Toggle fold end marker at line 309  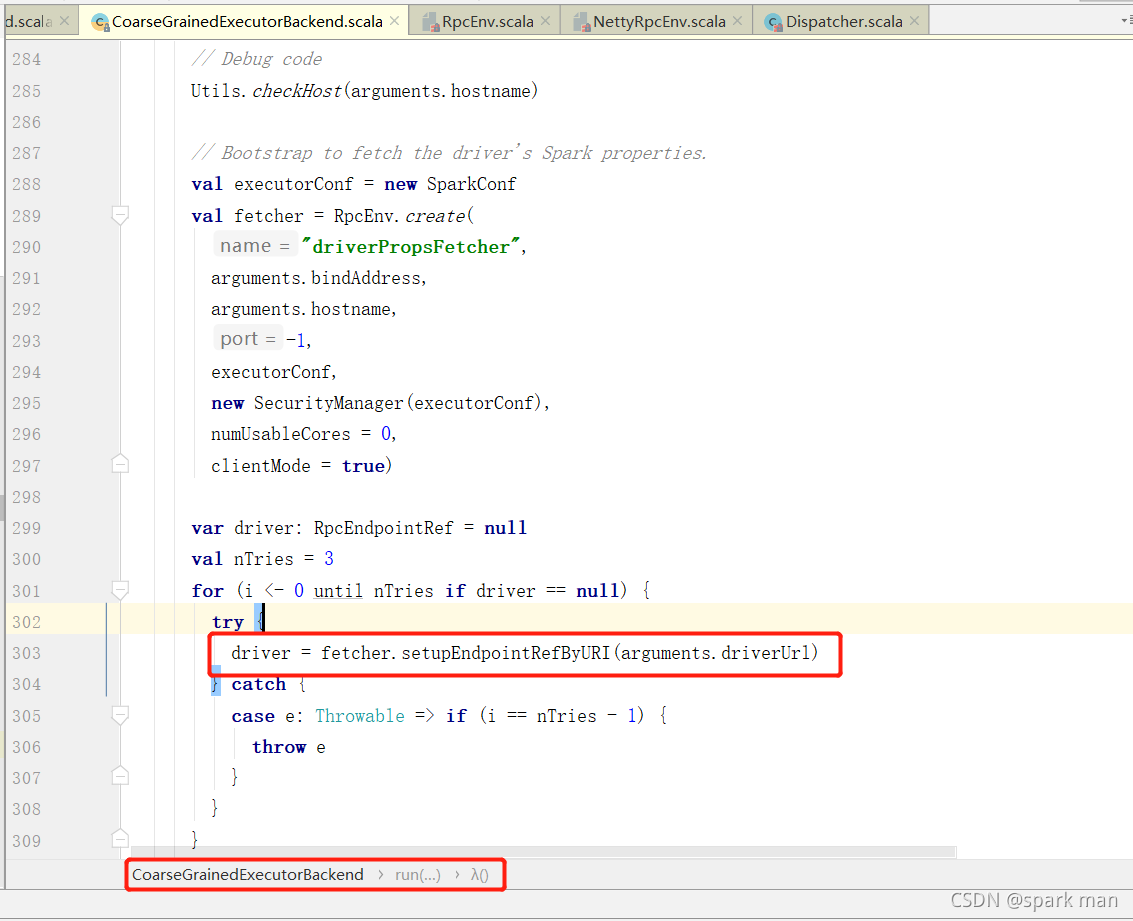[121, 839]
